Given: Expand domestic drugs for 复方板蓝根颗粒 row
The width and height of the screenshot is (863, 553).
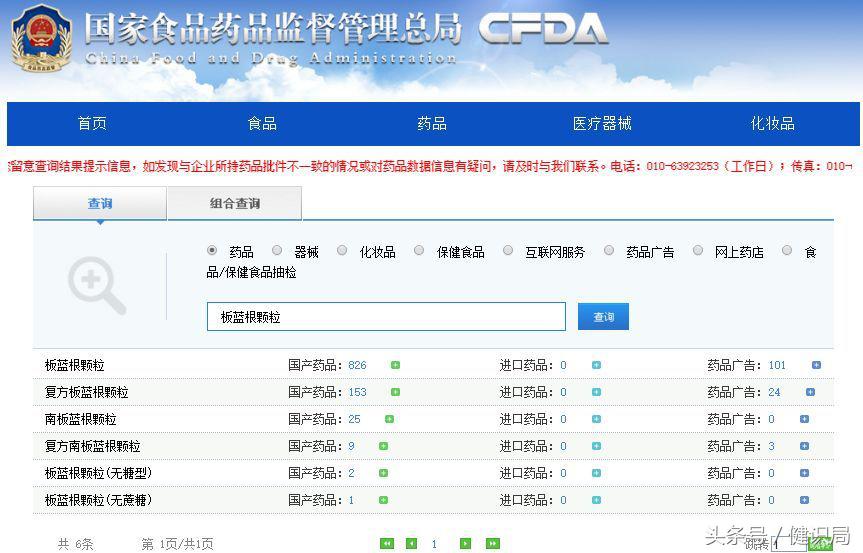Looking at the screenshot, I should click(x=395, y=392).
